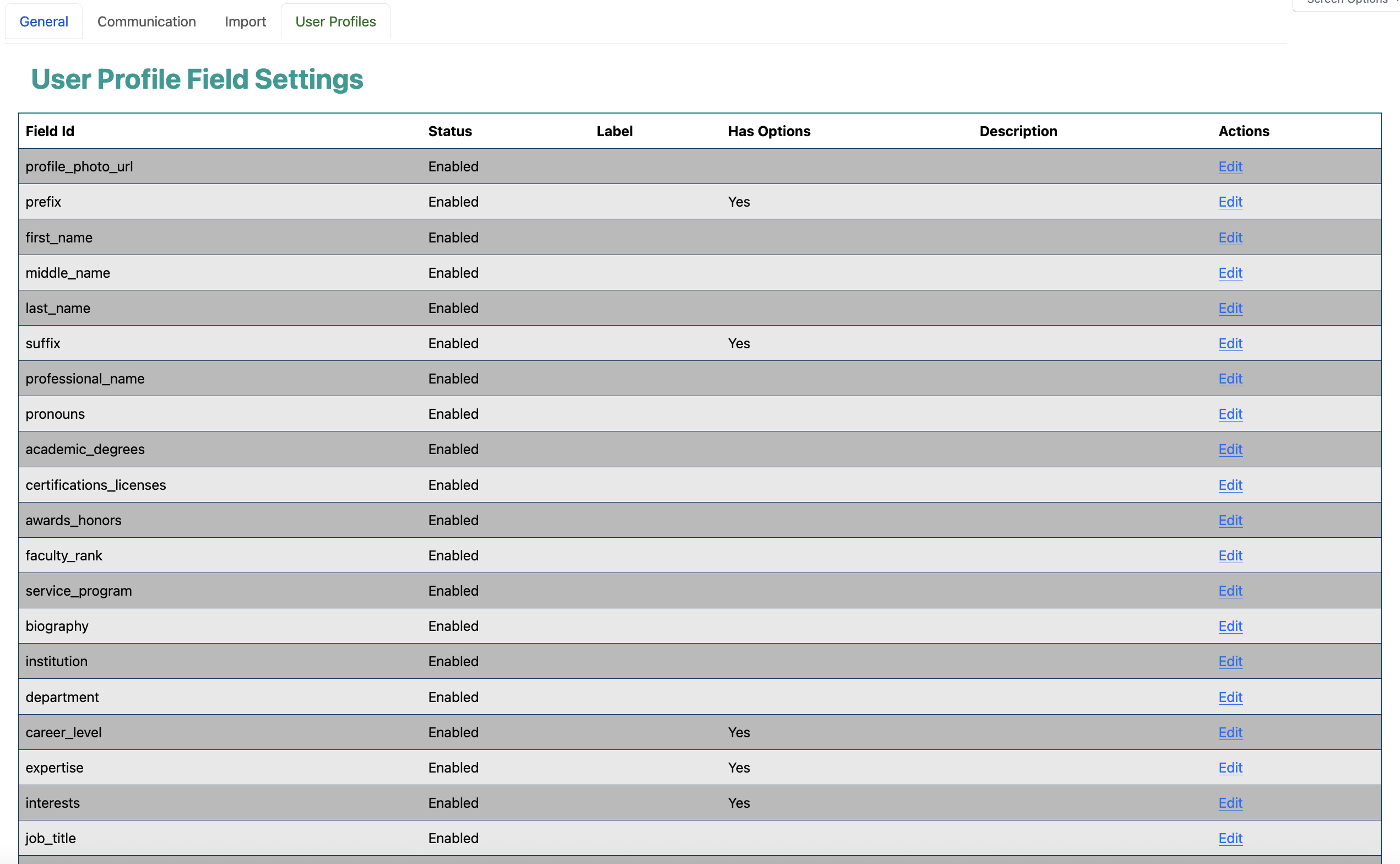
Task: Edit the biography field
Action: click(1230, 626)
